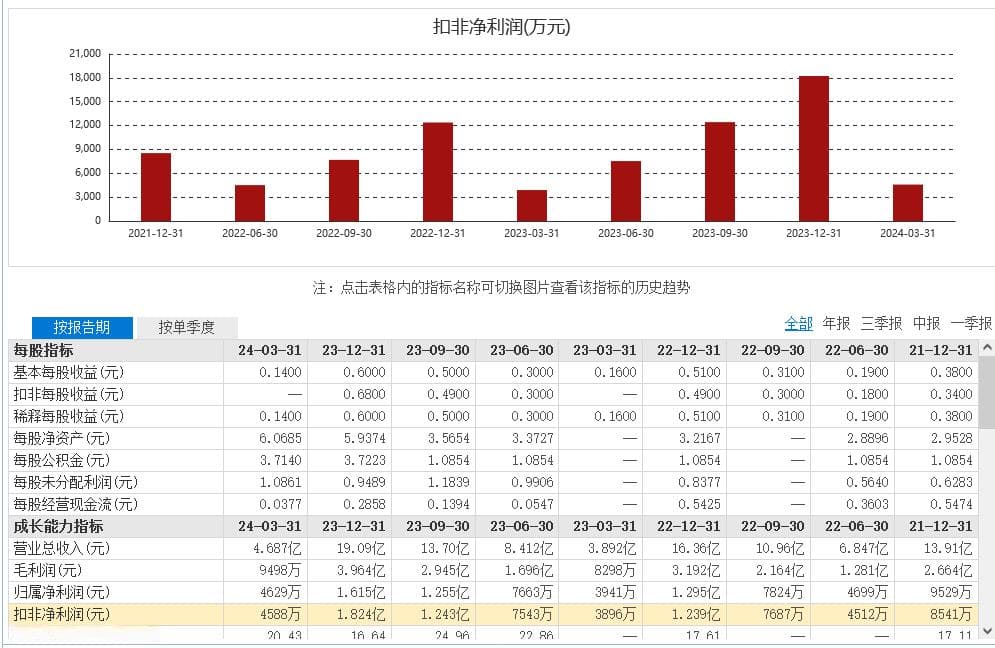
Task: Select the 全部 report filter link
Action: point(798,324)
